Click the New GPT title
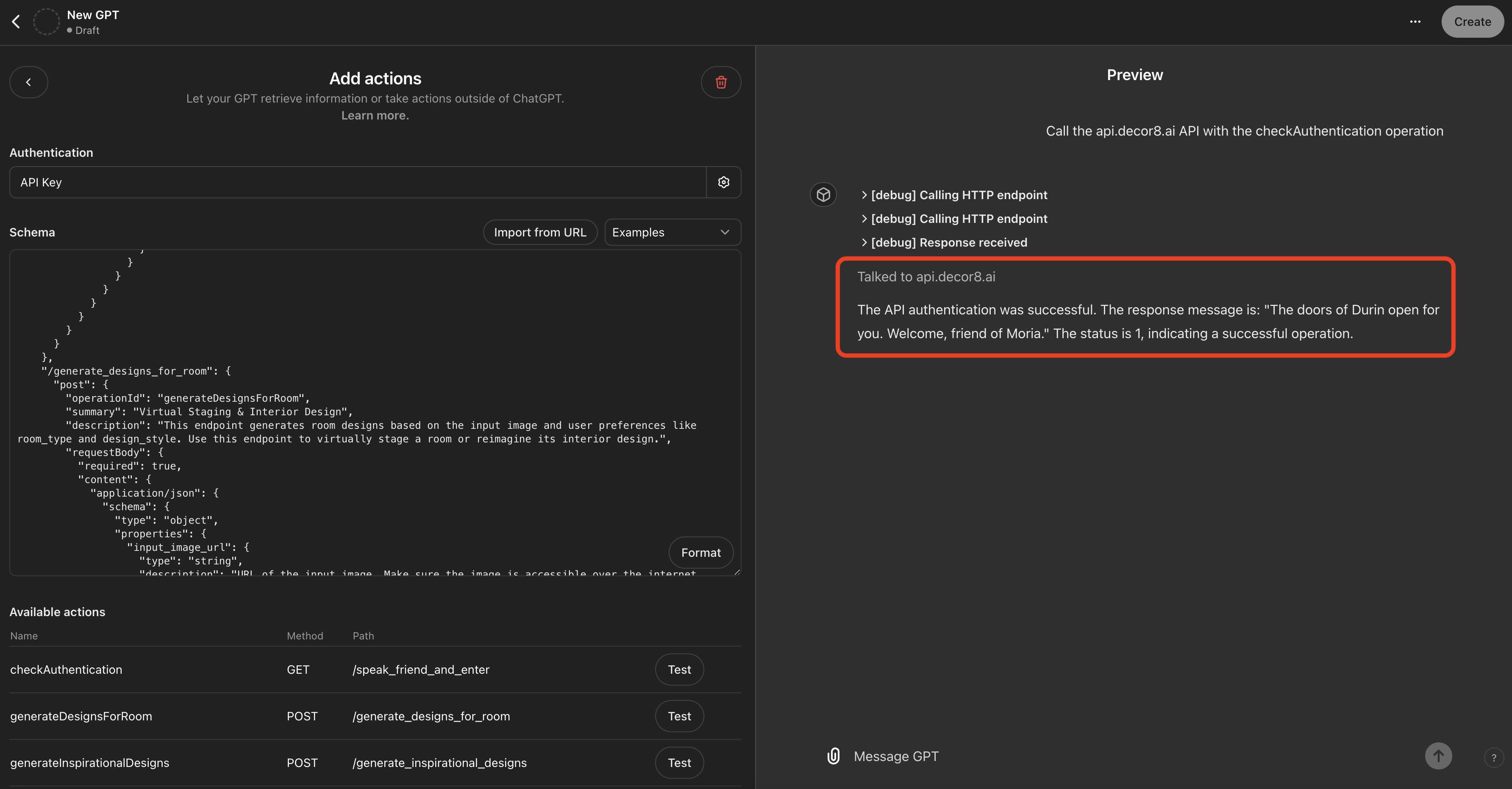Screen dimensions: 1512x789 click(93, 15)
